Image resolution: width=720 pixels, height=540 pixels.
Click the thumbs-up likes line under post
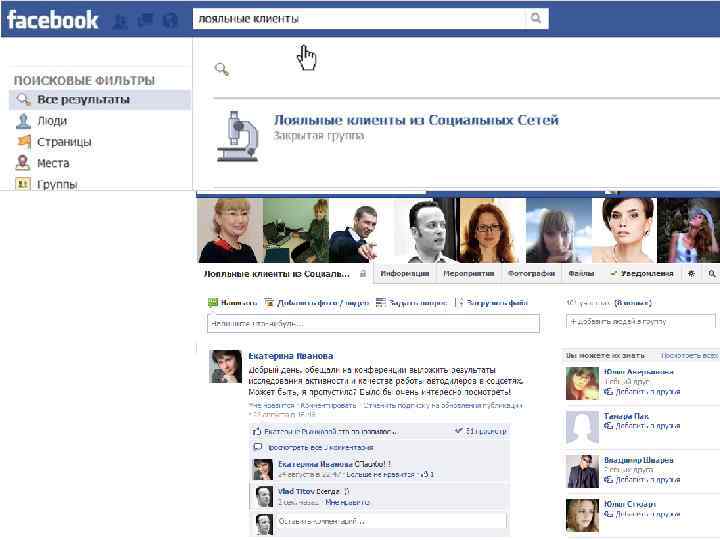coord(326,432)
